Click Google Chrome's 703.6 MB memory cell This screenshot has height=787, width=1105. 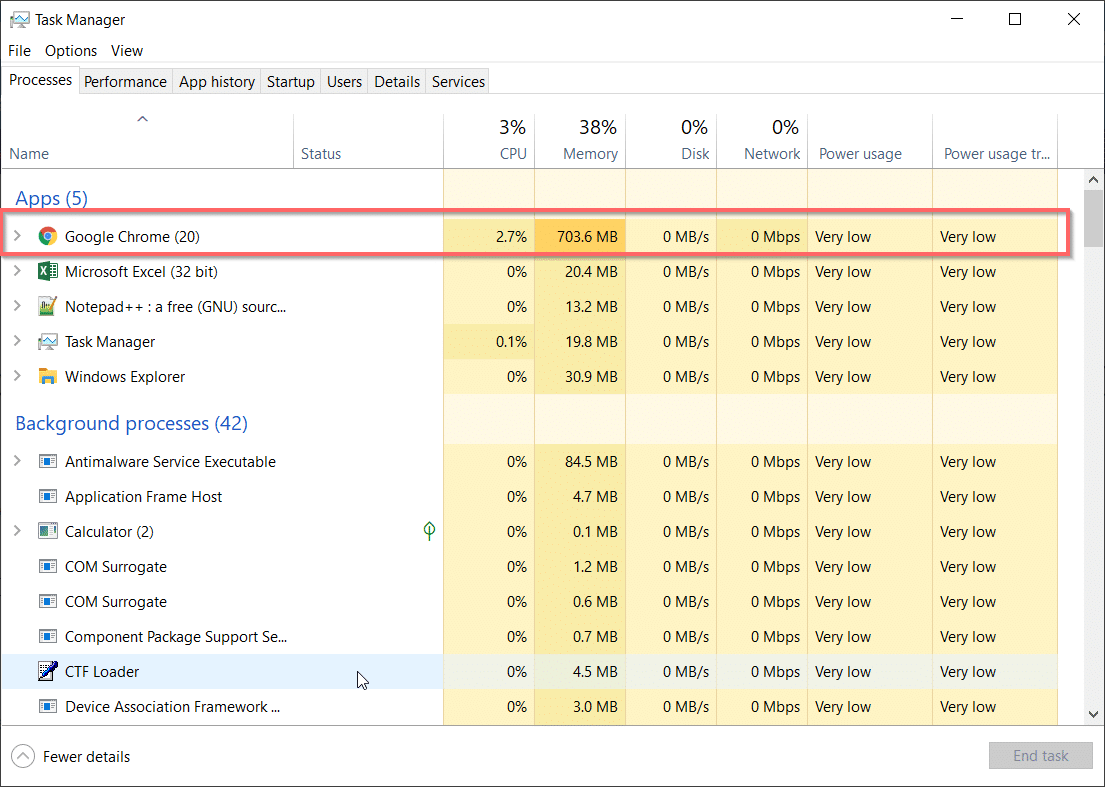pyautogui.click(x=580, y=237)
